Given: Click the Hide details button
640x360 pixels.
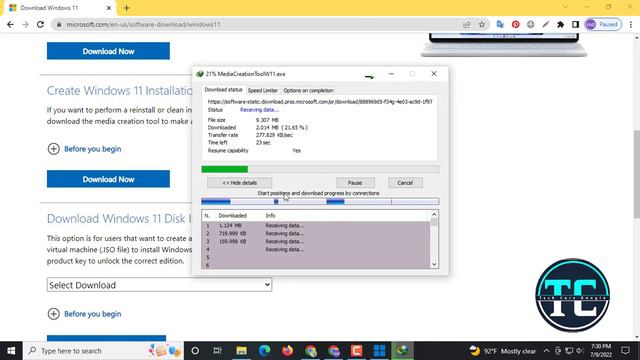Looking at the screenshot, I should 240,183.
